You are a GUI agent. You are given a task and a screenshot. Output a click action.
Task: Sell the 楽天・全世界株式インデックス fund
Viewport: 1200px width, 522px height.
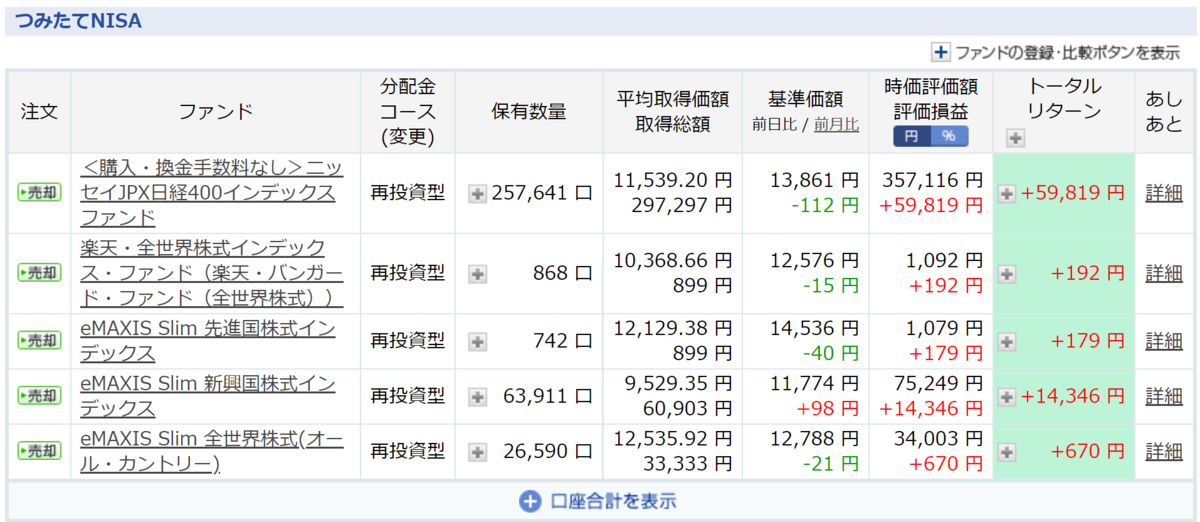click(x=39, y=273)
